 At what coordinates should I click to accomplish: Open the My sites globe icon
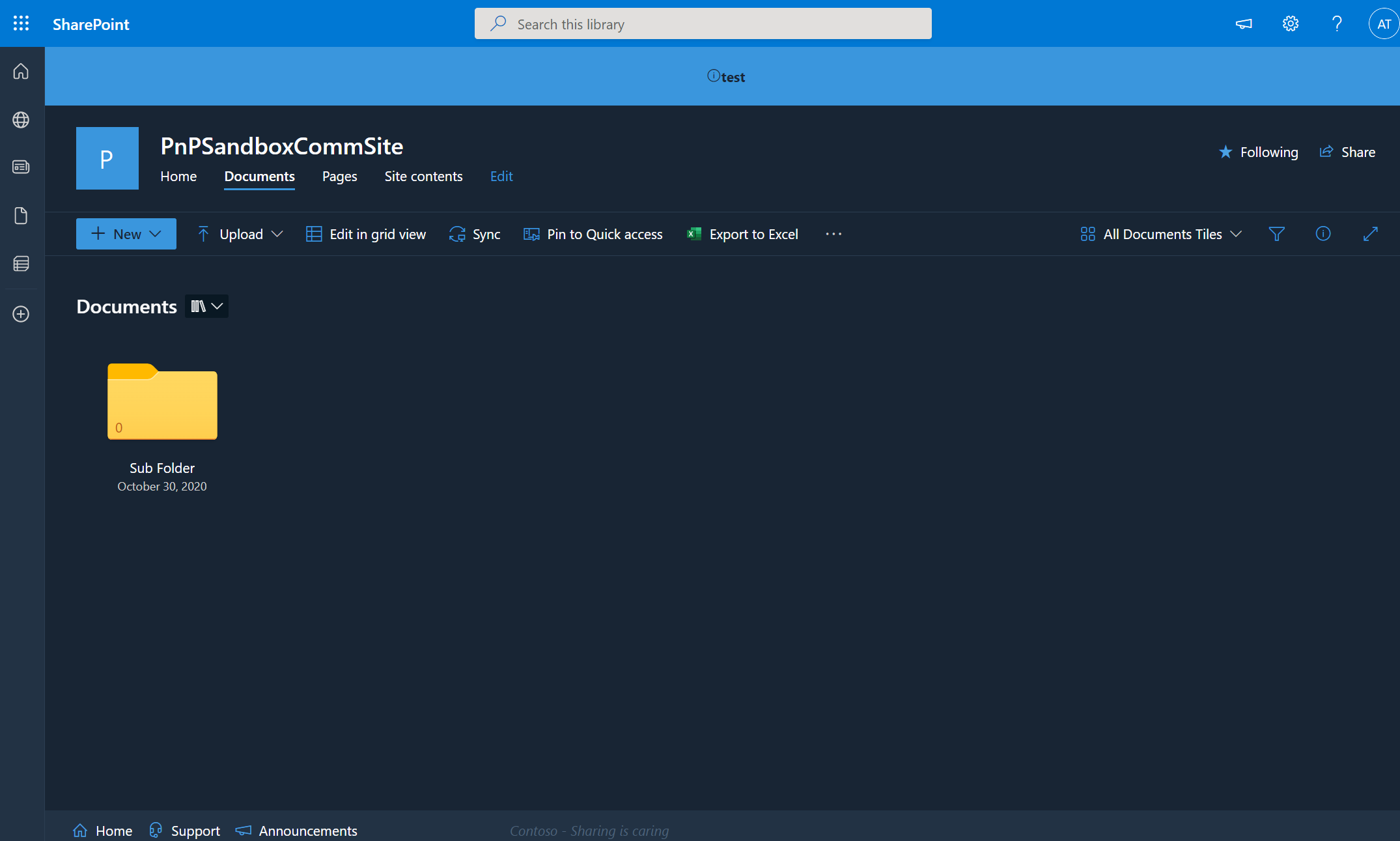21,120
